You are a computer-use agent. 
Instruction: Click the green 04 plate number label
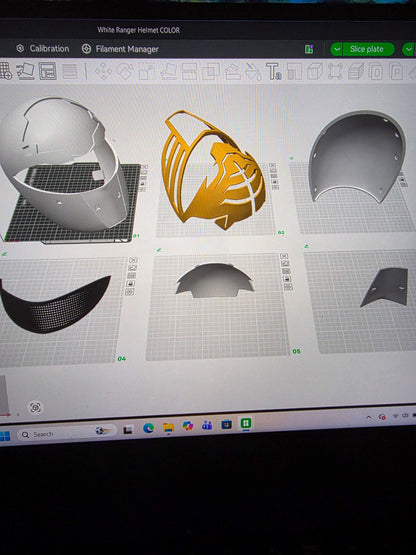[121, 359]
